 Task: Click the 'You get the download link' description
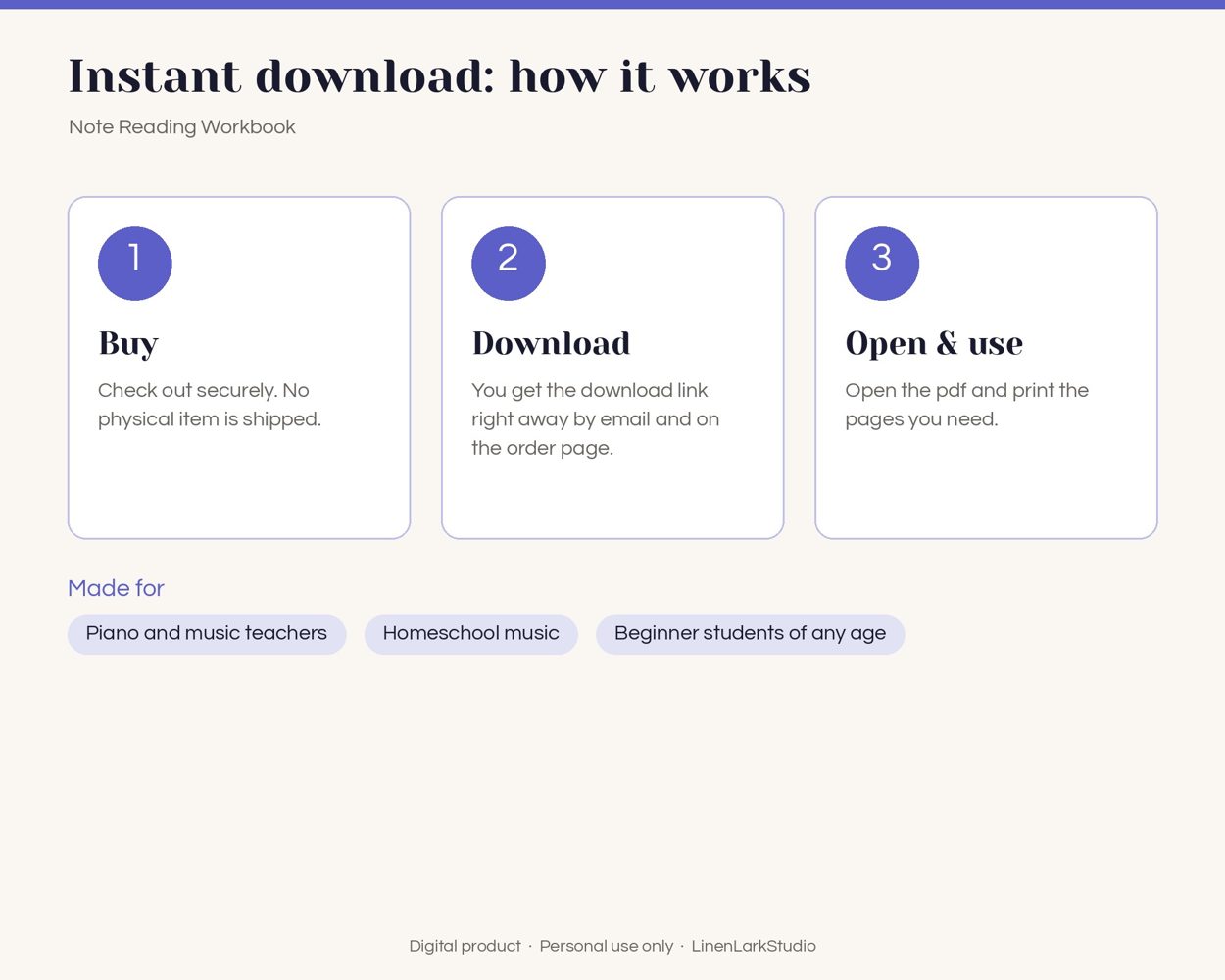(596, 419)
